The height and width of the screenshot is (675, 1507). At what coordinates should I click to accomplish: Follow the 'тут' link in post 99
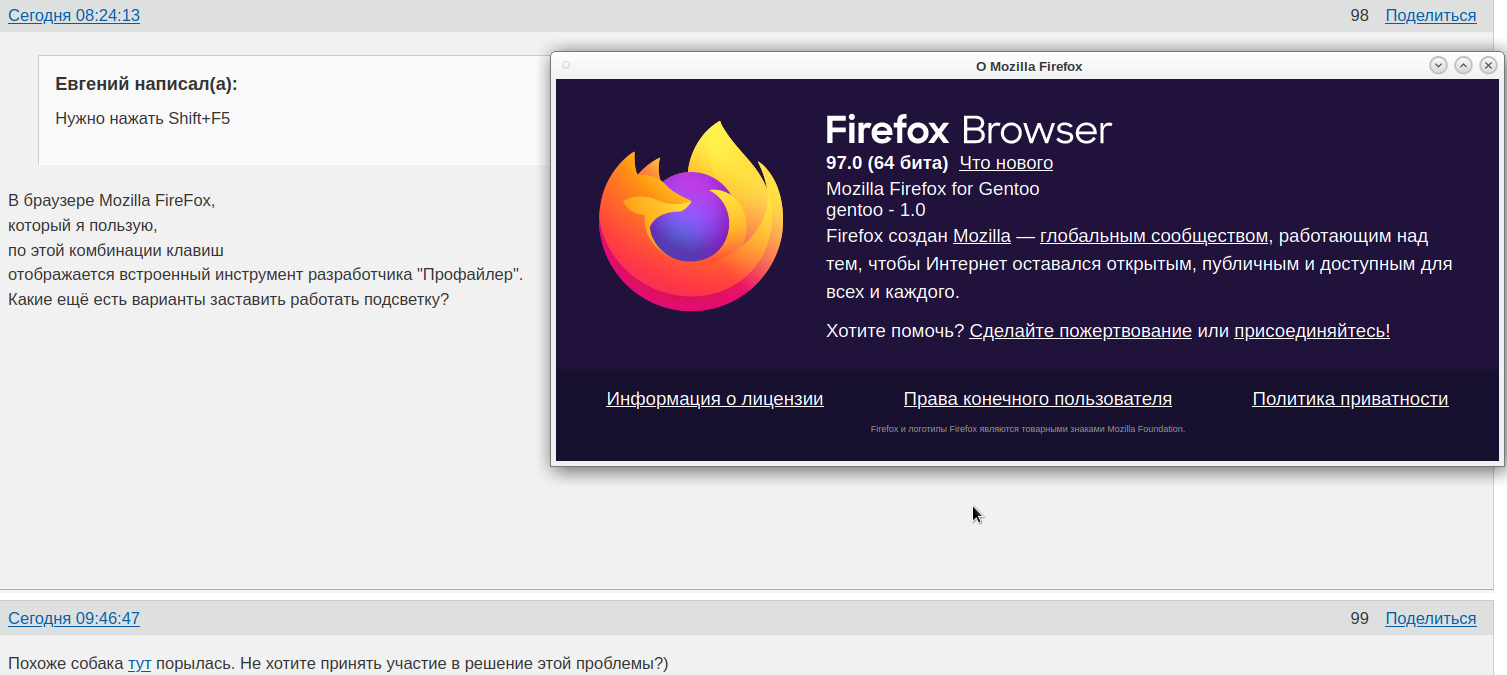(x=139, y=663)
